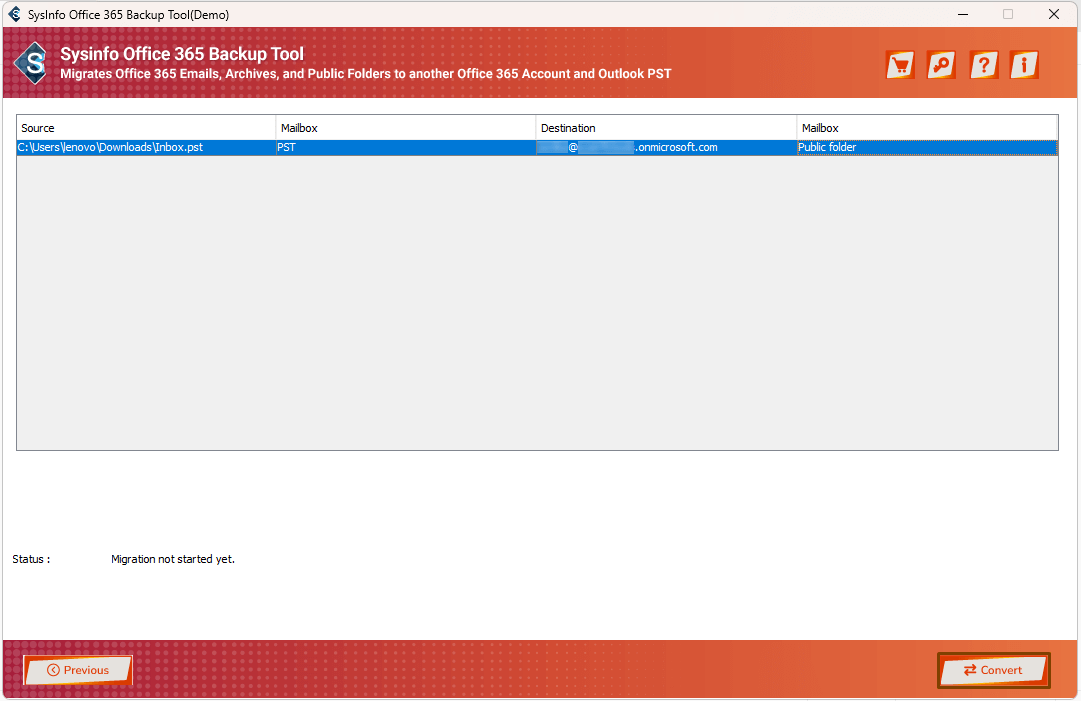Go back using the Previous button
Image resolution: width=1081 pixels, height=701 pixels.
coord(78,670)
